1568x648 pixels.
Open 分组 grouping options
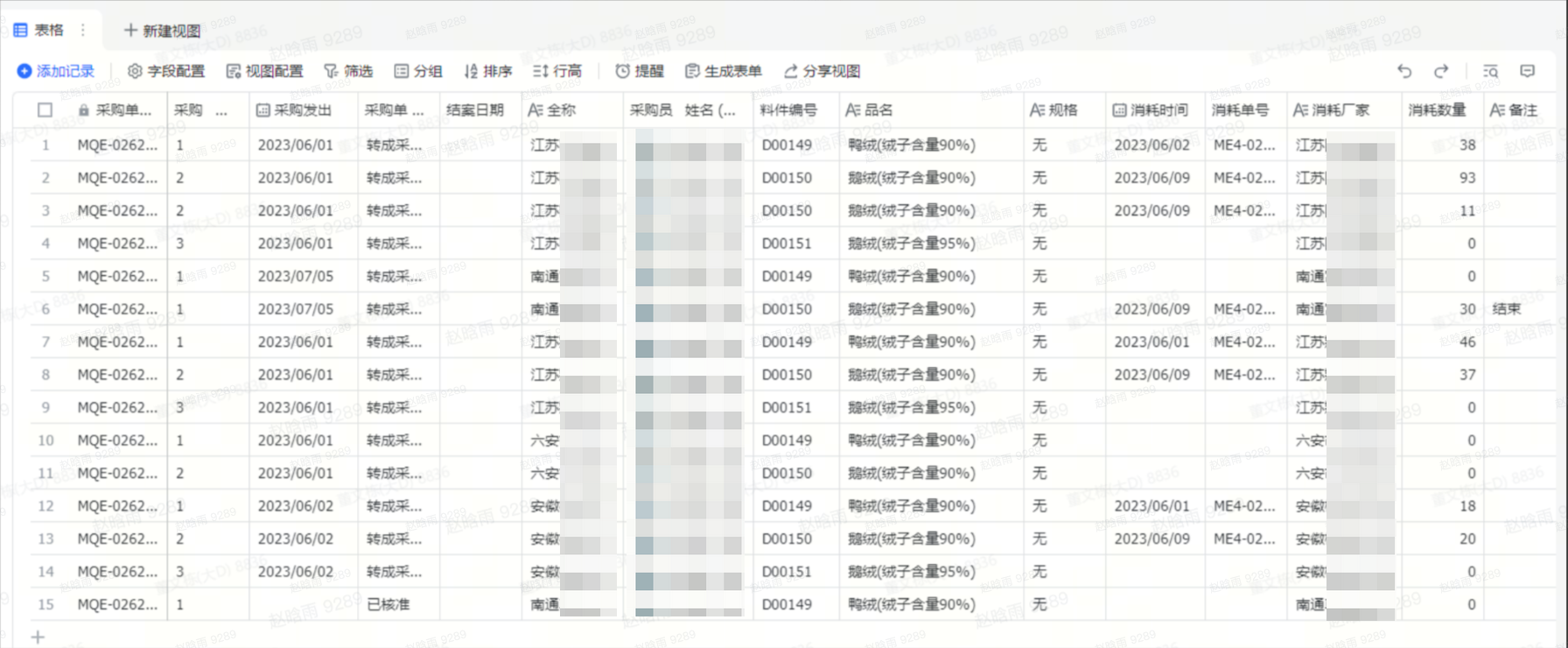[417, 71]
